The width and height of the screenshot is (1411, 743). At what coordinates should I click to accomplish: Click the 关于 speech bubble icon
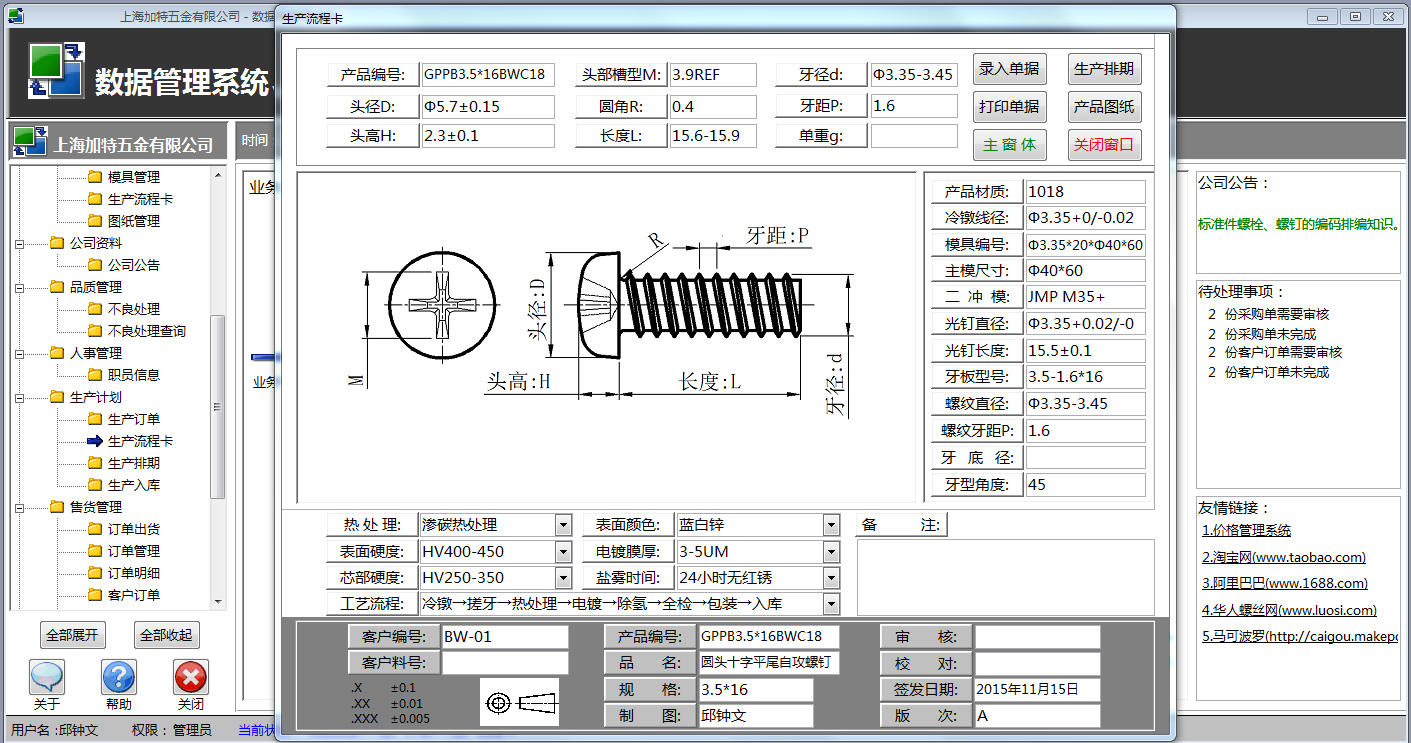(47, 677)
